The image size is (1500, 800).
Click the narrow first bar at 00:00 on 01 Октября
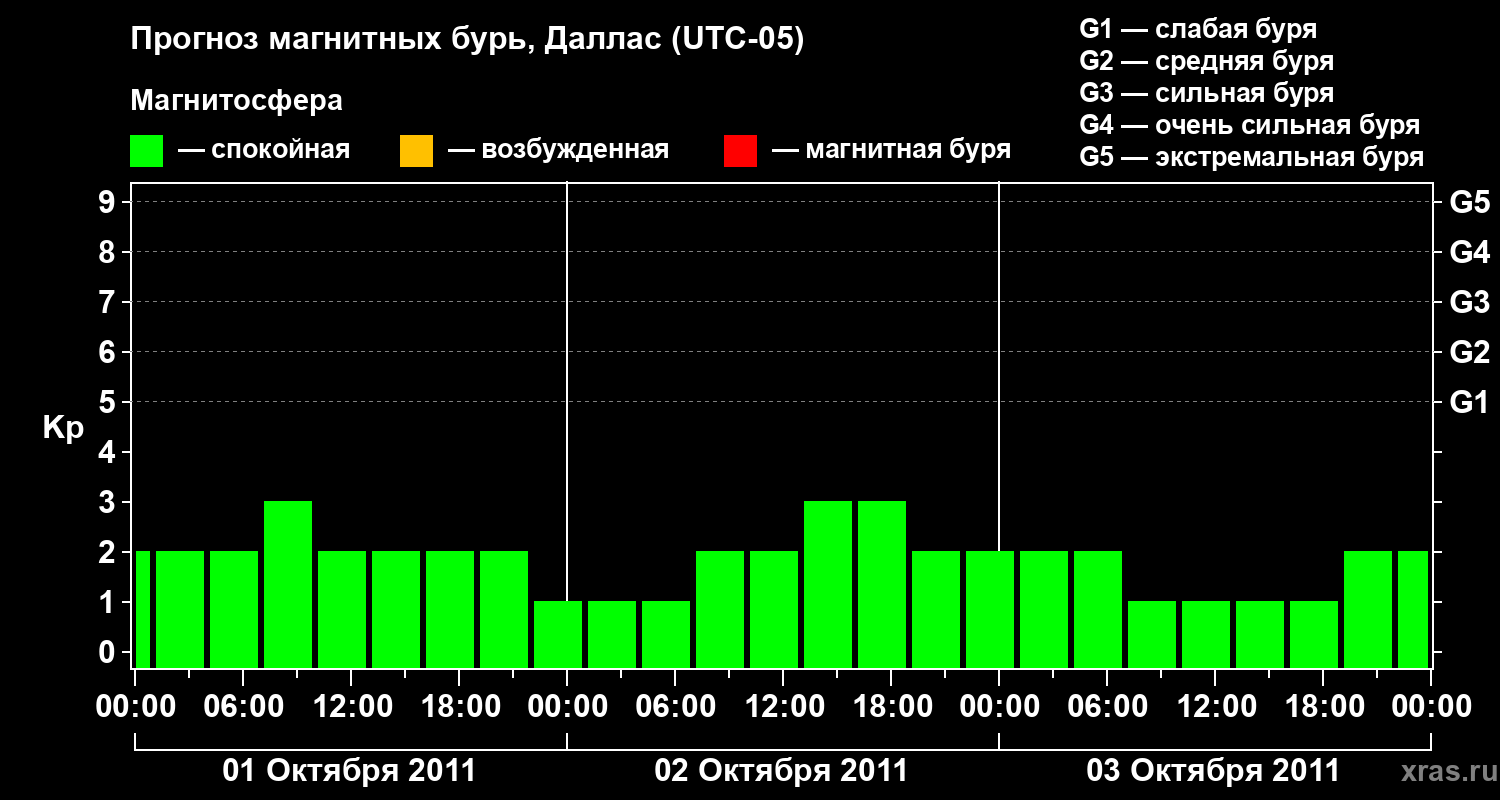(142, 609)
